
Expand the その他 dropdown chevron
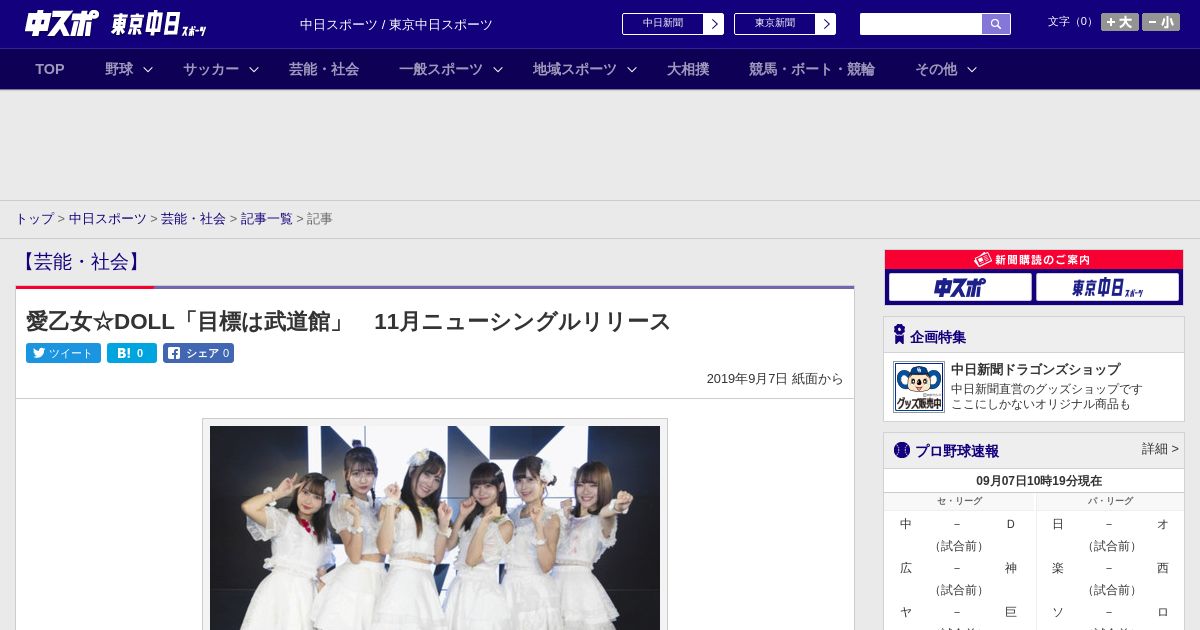[x=972, y=69]
